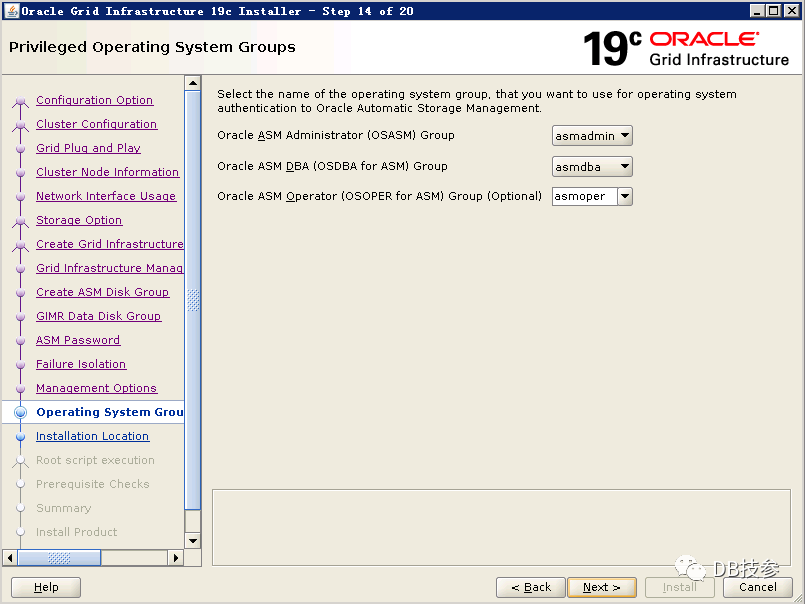
Task: Minimize the installer window
Action: [756, 11]
